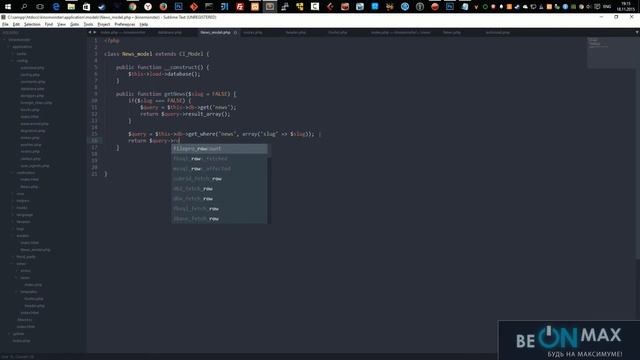Choose ibase_fetch_row autocomplete suggestion

[219, 219]
